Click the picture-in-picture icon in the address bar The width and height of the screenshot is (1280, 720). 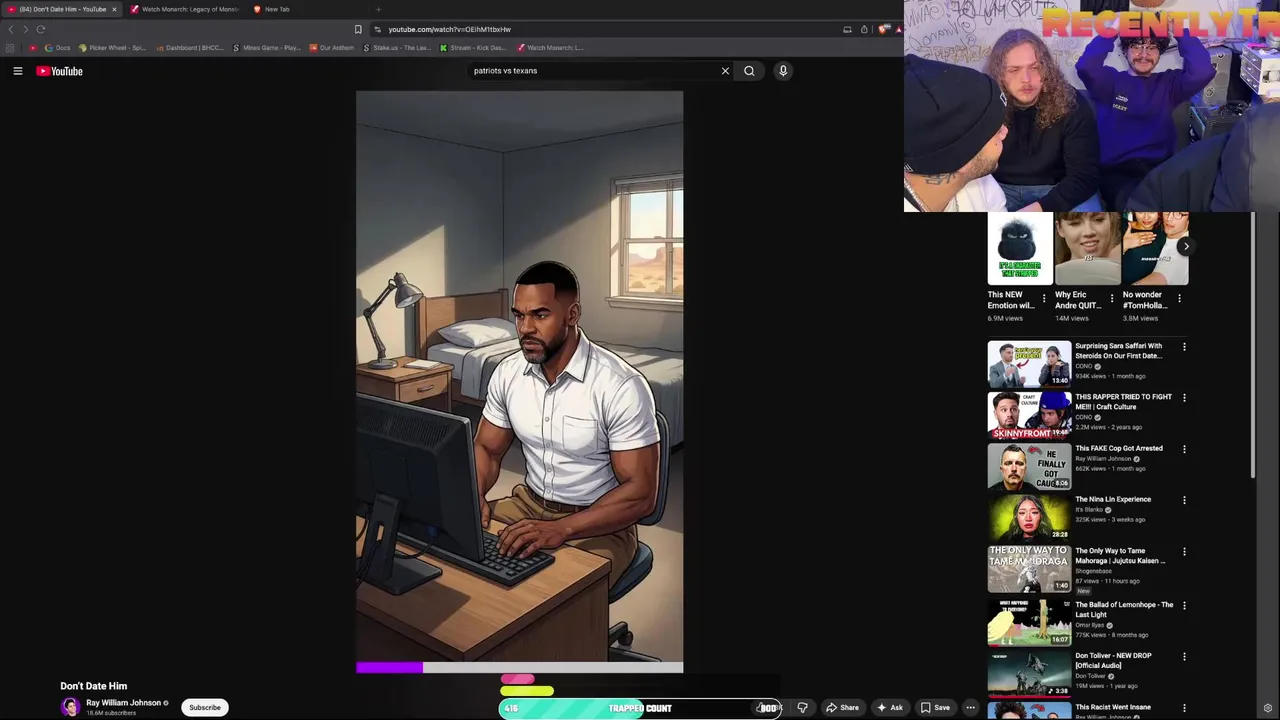coord(847,29)
